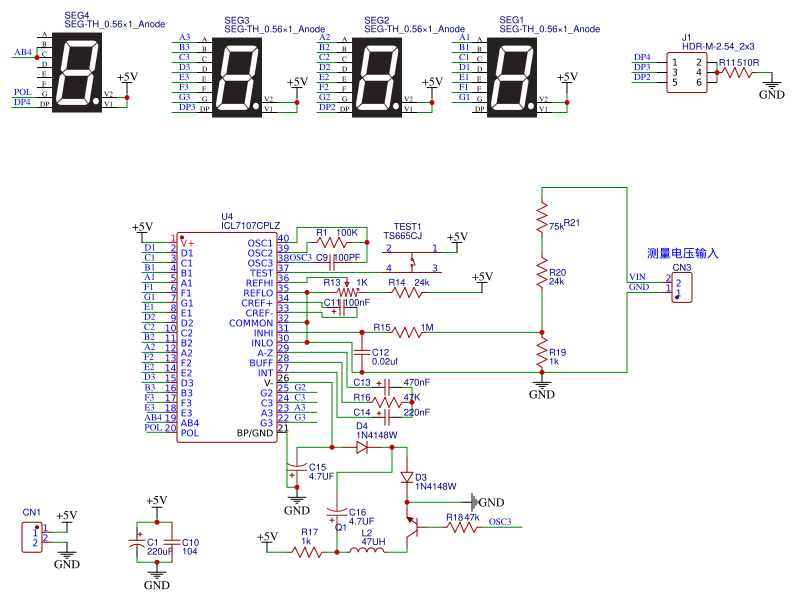Click the D4 1N4148W diode symbol
Image resolution: width=795 pixels, height=602 pixels.
pos(362,447)
